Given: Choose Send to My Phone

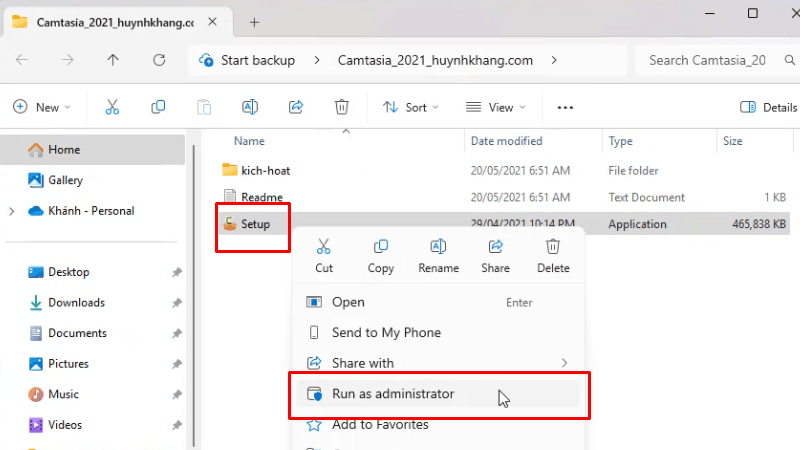Looking at the screenshot, I should point(386,333).
